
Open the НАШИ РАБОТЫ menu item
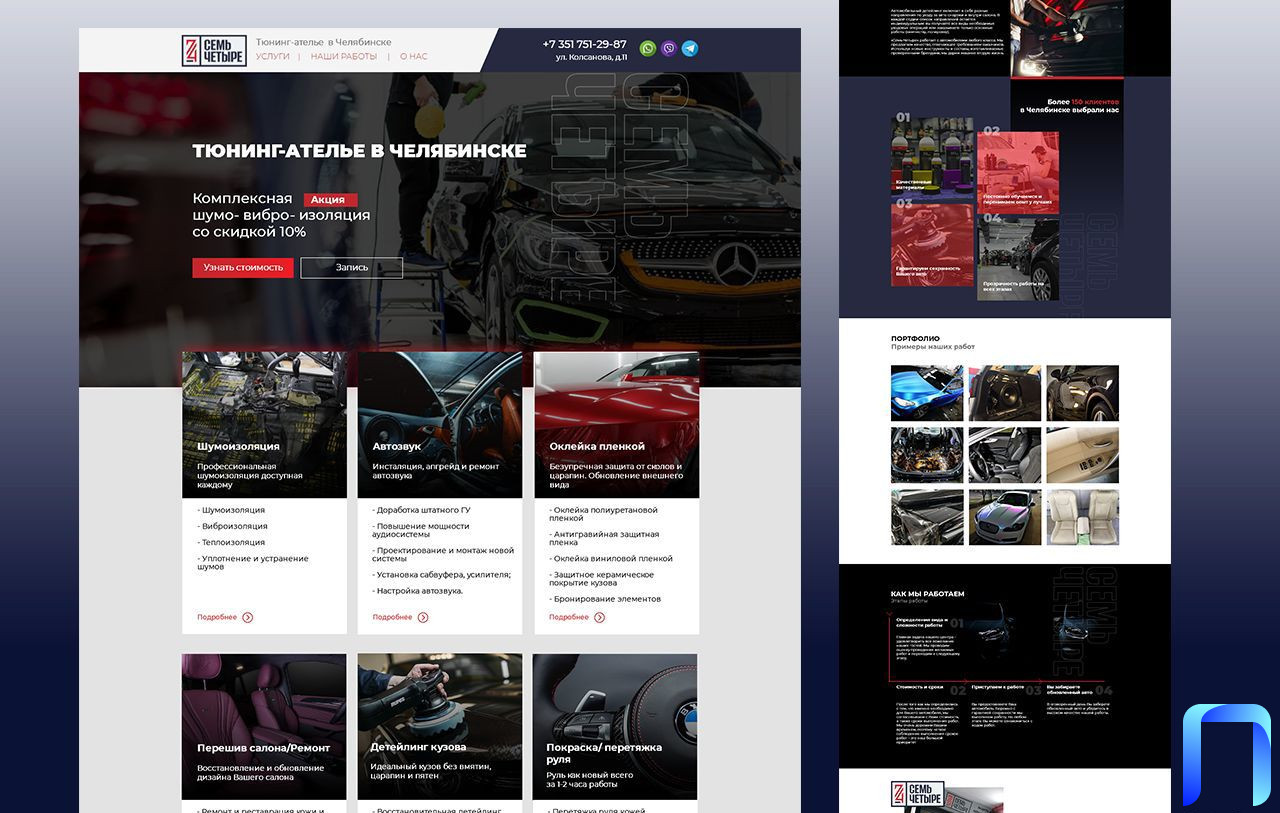[344, 56]
